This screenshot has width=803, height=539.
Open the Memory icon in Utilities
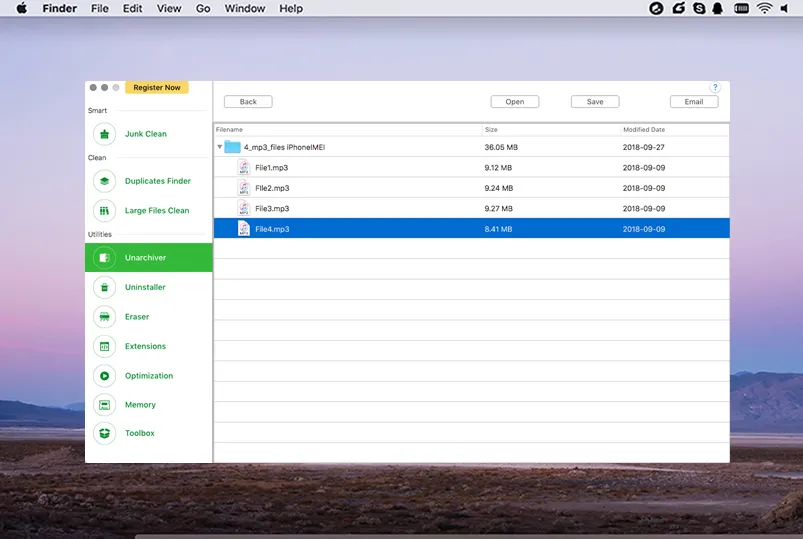[x=104, y=405]
